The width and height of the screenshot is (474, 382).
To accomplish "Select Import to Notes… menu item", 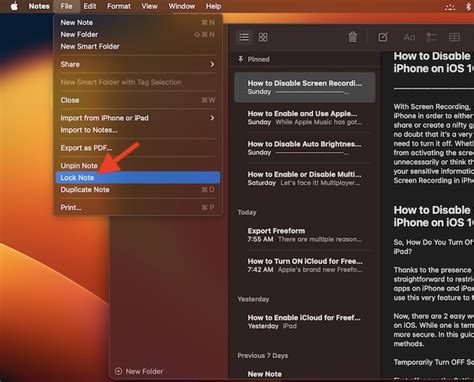I will tap(138, 130).
